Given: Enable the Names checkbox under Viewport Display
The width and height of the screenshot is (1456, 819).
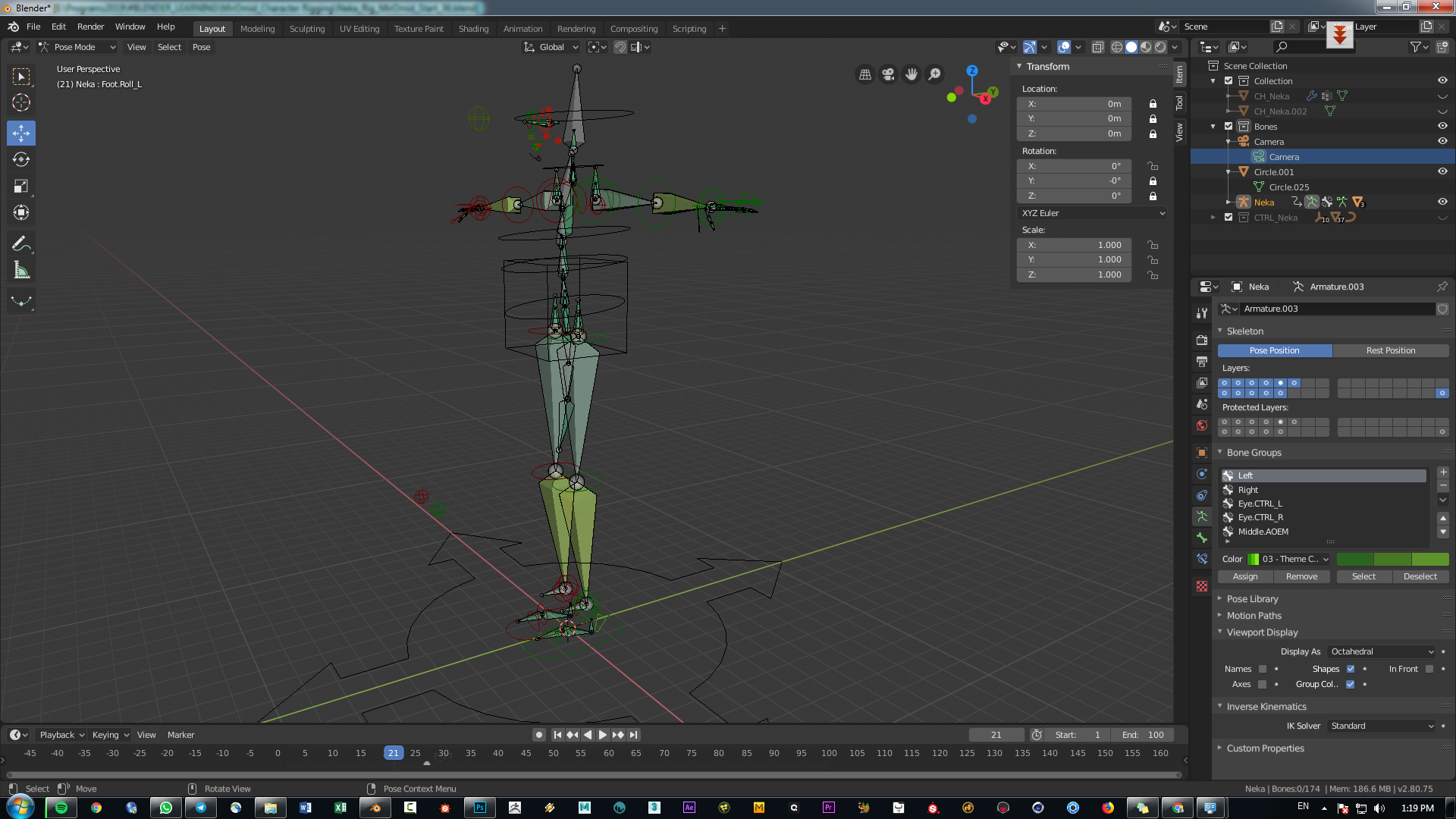Looking at the screenshot, I should coord(1261,669).
